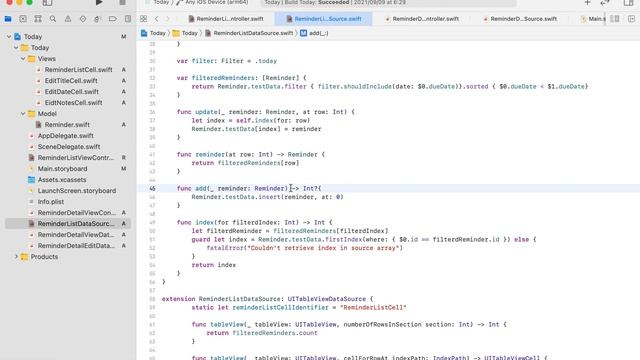
Task: Collapse the Views group
Action: click(23, 59)
